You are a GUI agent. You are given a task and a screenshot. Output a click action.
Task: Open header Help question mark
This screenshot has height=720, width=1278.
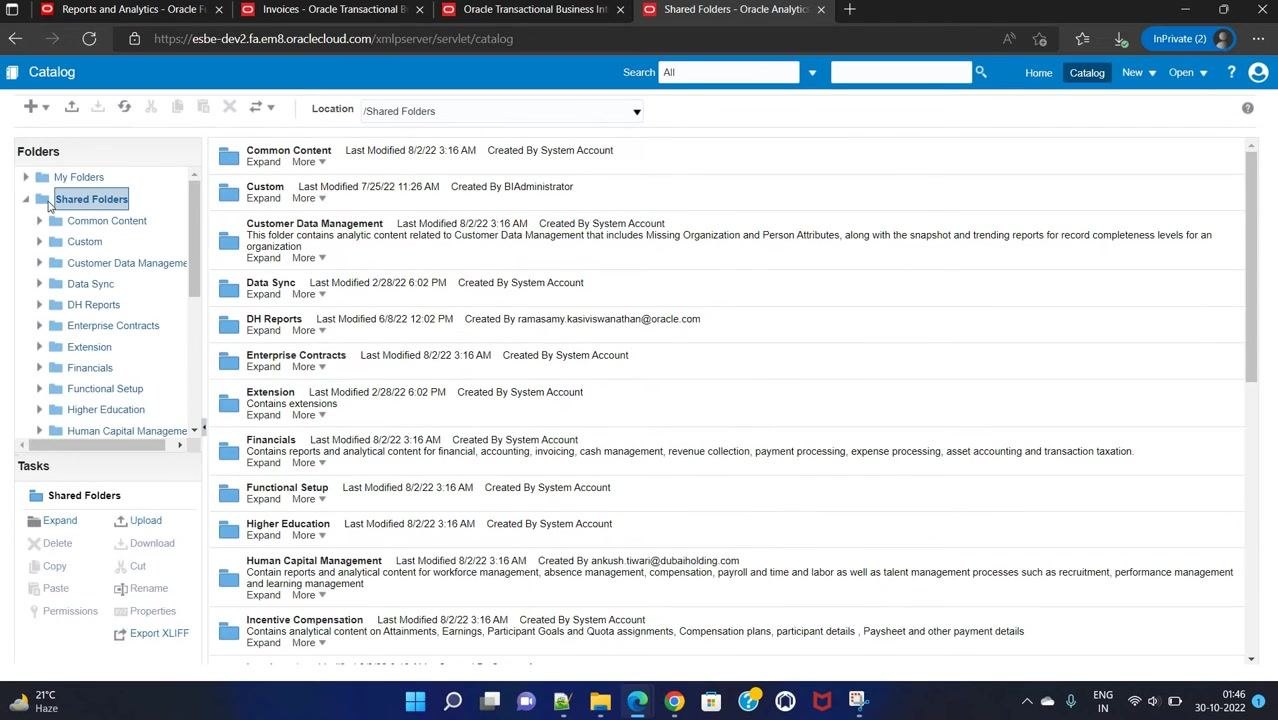pos(1231,72)
